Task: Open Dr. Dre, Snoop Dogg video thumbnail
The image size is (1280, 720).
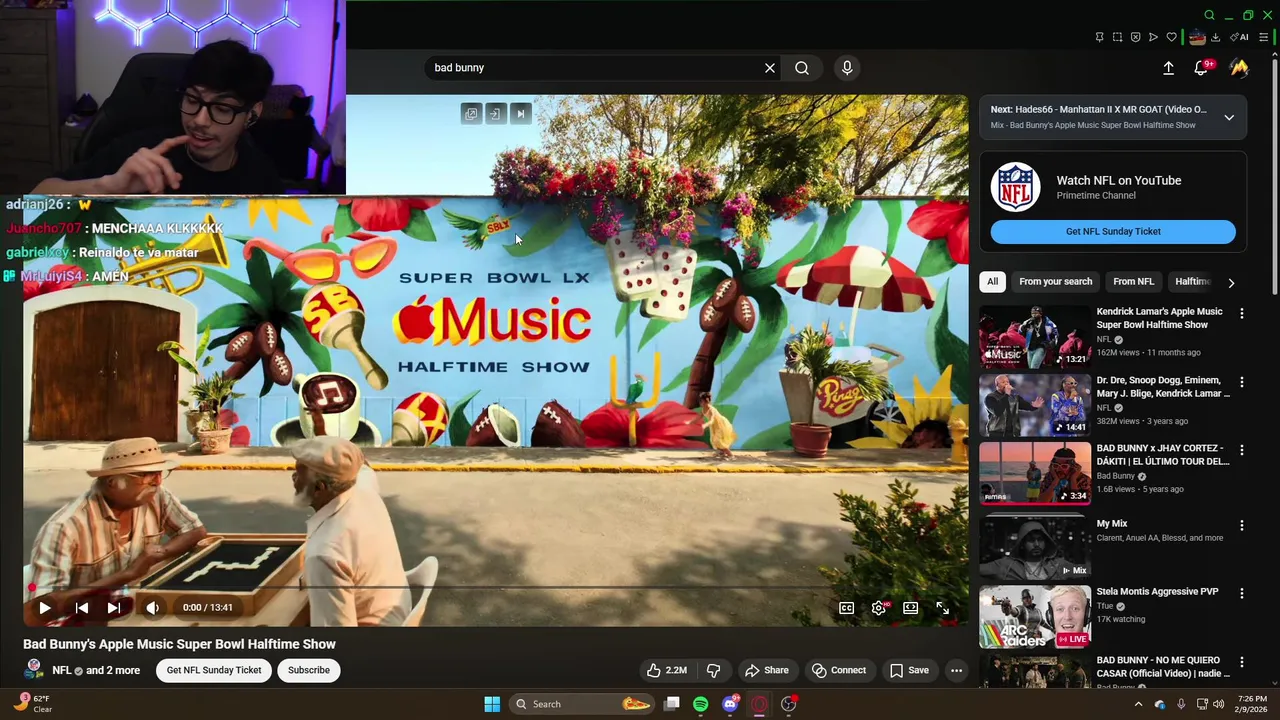Action: coord(1034,405)
